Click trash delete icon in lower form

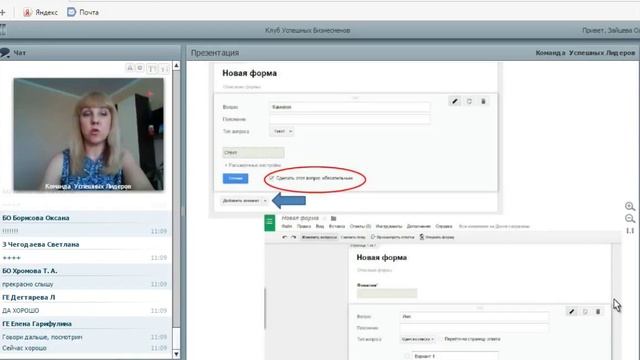[598, 311]
